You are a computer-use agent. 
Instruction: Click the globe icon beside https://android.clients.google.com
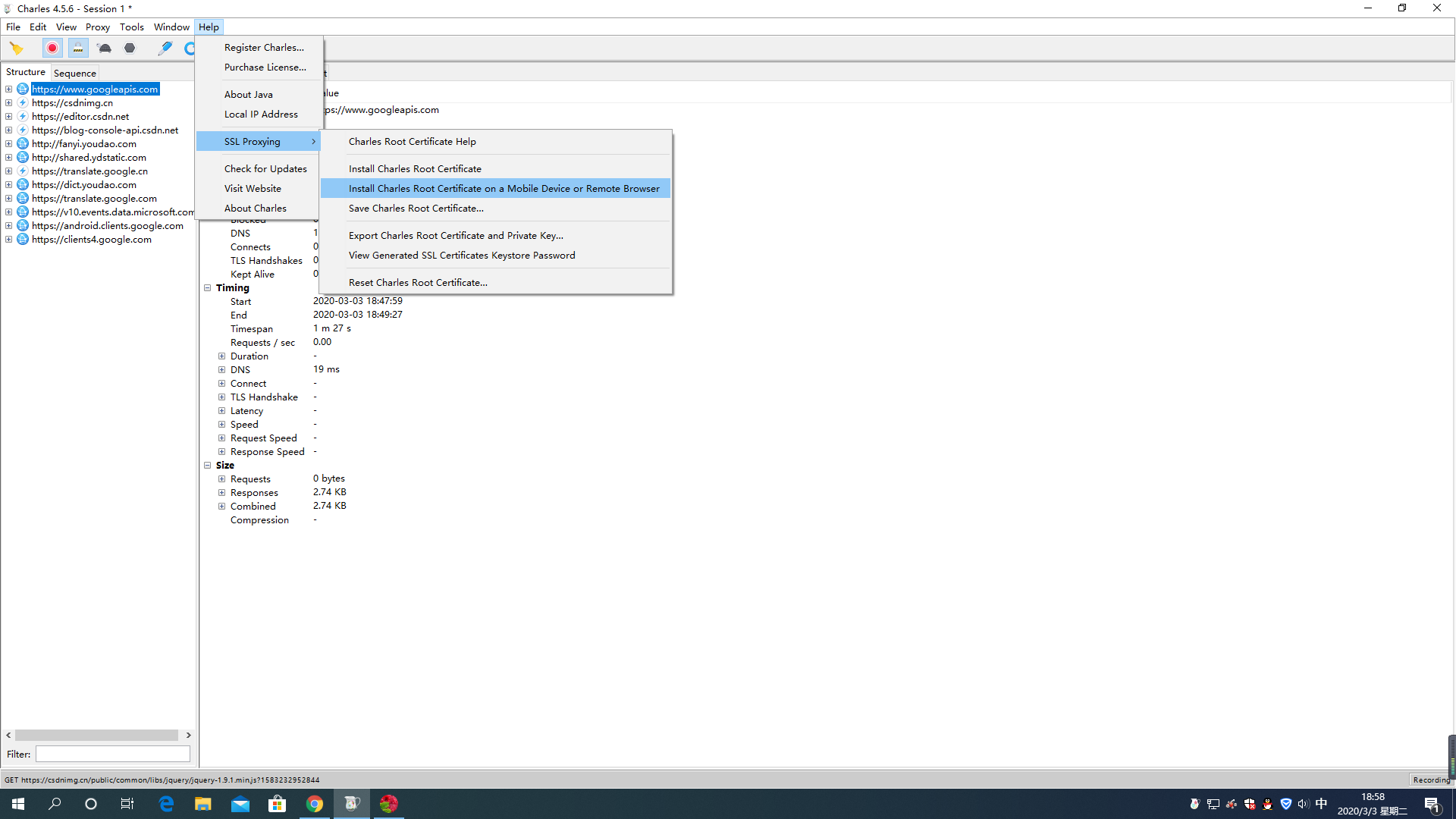click(x=23, y=226)
